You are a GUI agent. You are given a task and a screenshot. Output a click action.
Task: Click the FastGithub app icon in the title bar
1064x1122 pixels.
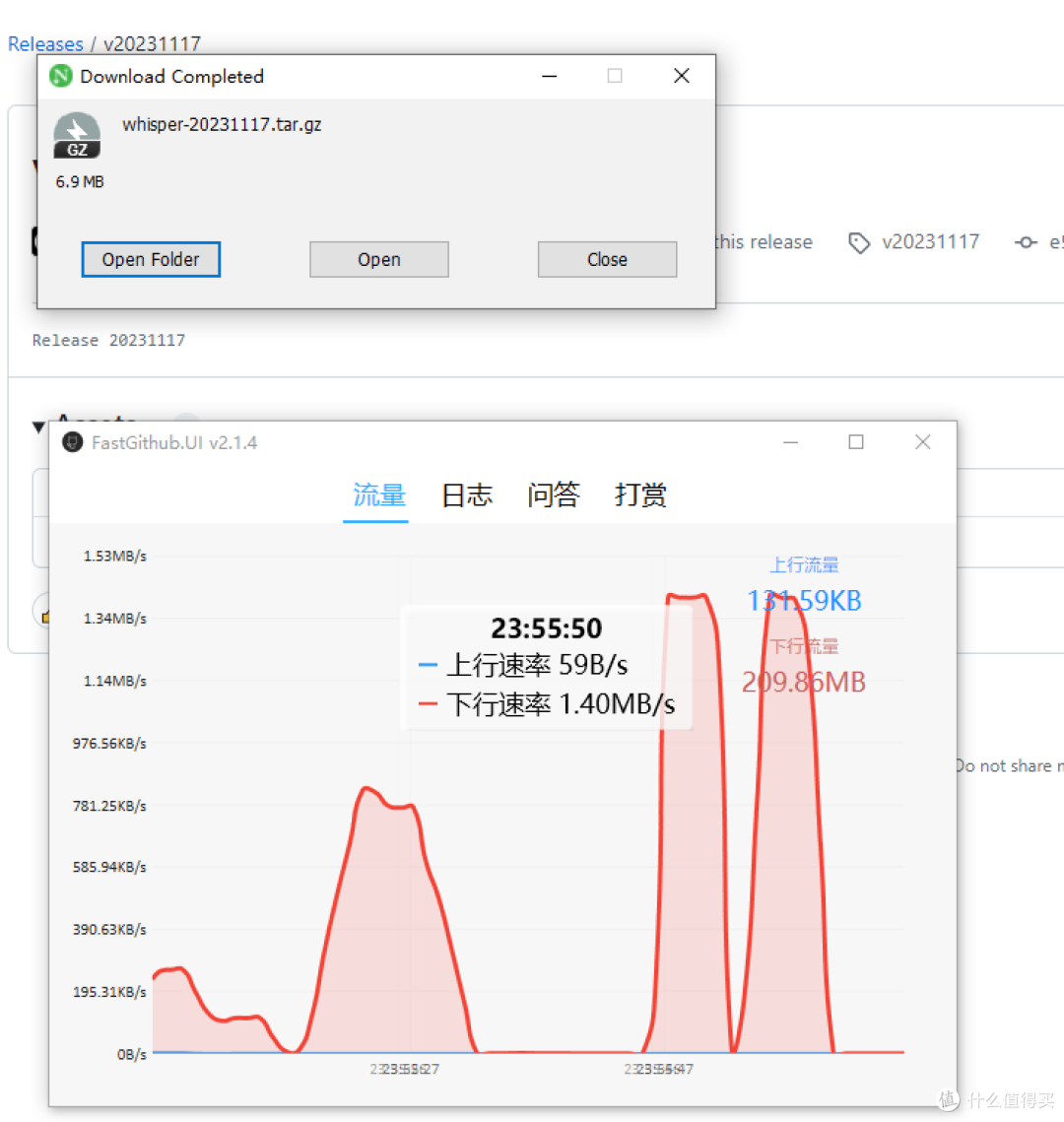point(72,442)
